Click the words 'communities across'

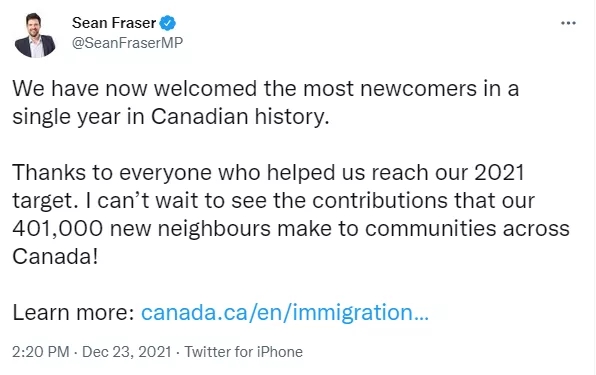[467, 229]
